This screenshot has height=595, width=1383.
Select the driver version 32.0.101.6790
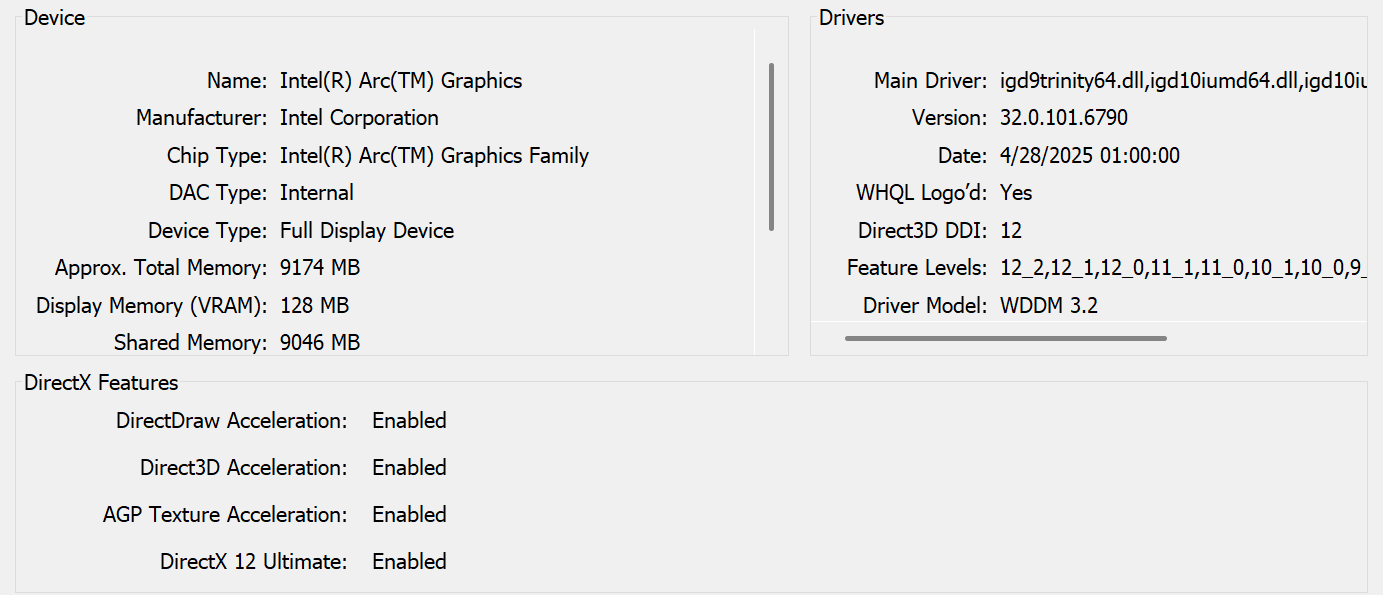point(1064,118)
